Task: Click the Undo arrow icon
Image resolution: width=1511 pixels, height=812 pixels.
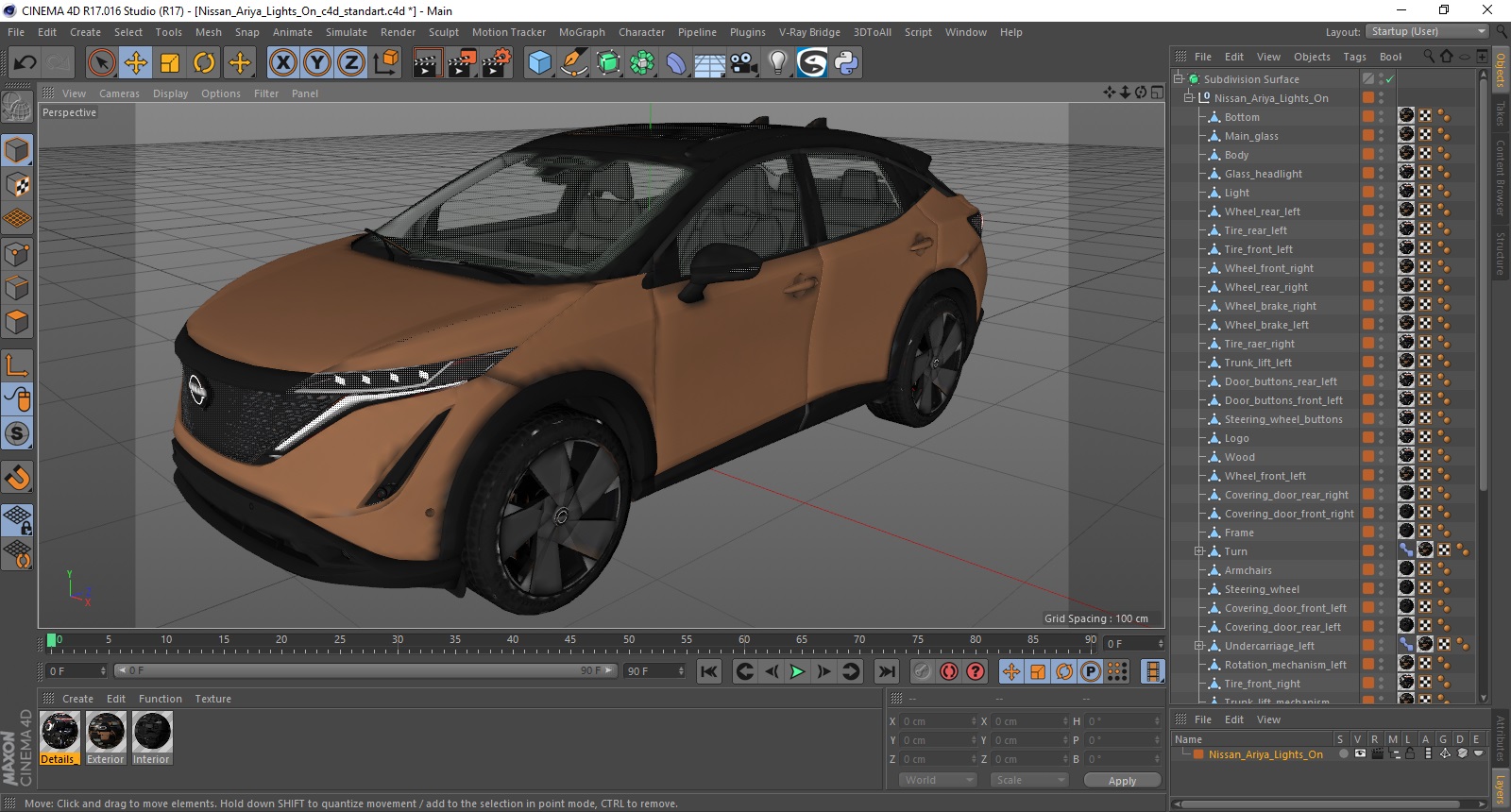Action: click(x=25, y=63)
